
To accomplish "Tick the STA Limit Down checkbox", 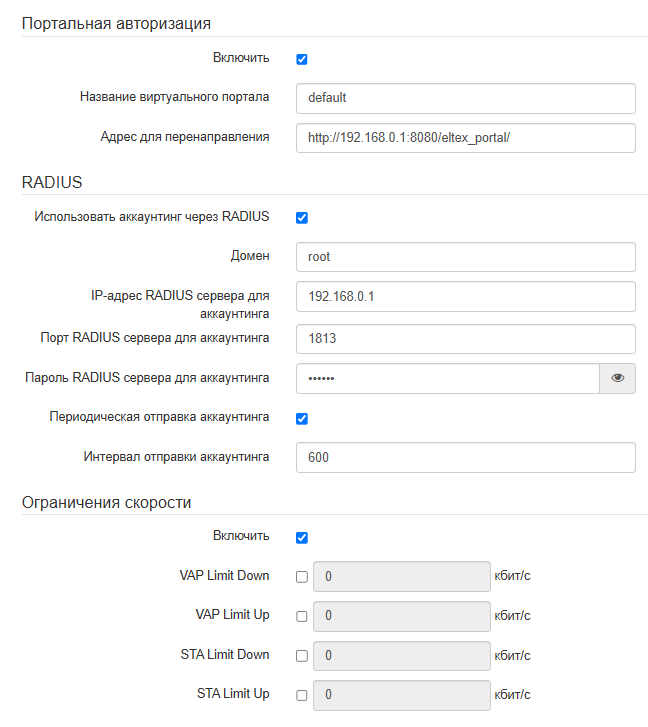I will (302, 656).
